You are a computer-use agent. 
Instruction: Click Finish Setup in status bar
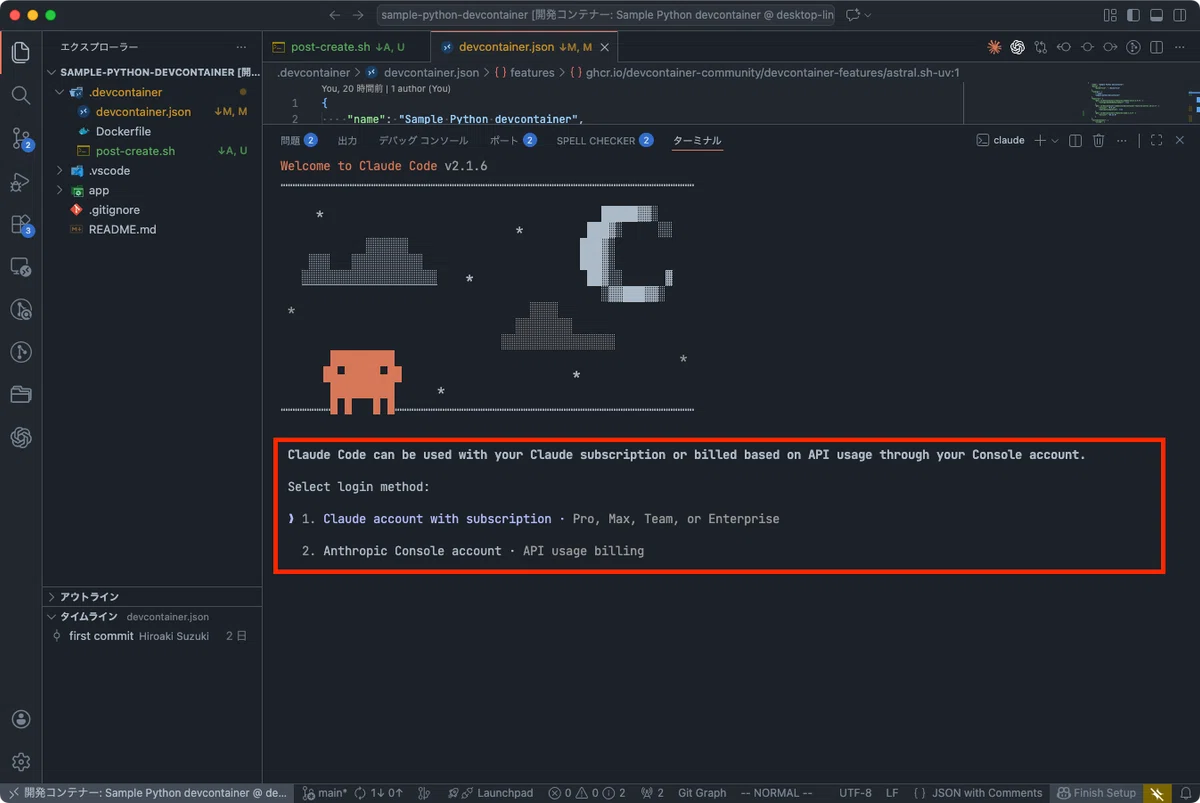[1097, 793]
